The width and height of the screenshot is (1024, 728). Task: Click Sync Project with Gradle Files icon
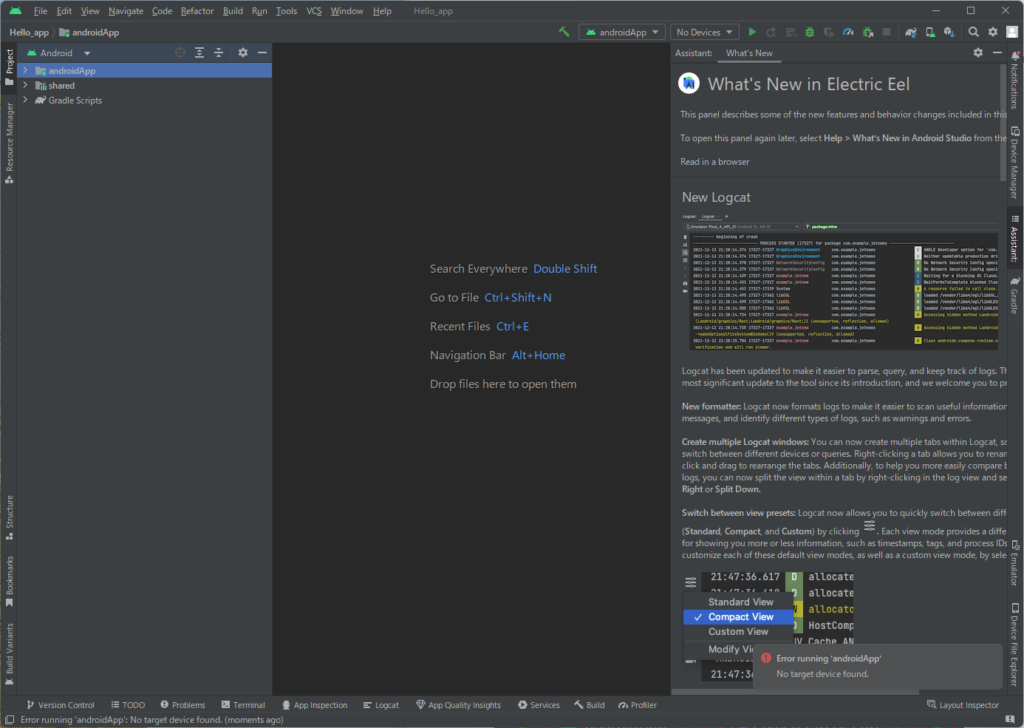tap(909, 32)
